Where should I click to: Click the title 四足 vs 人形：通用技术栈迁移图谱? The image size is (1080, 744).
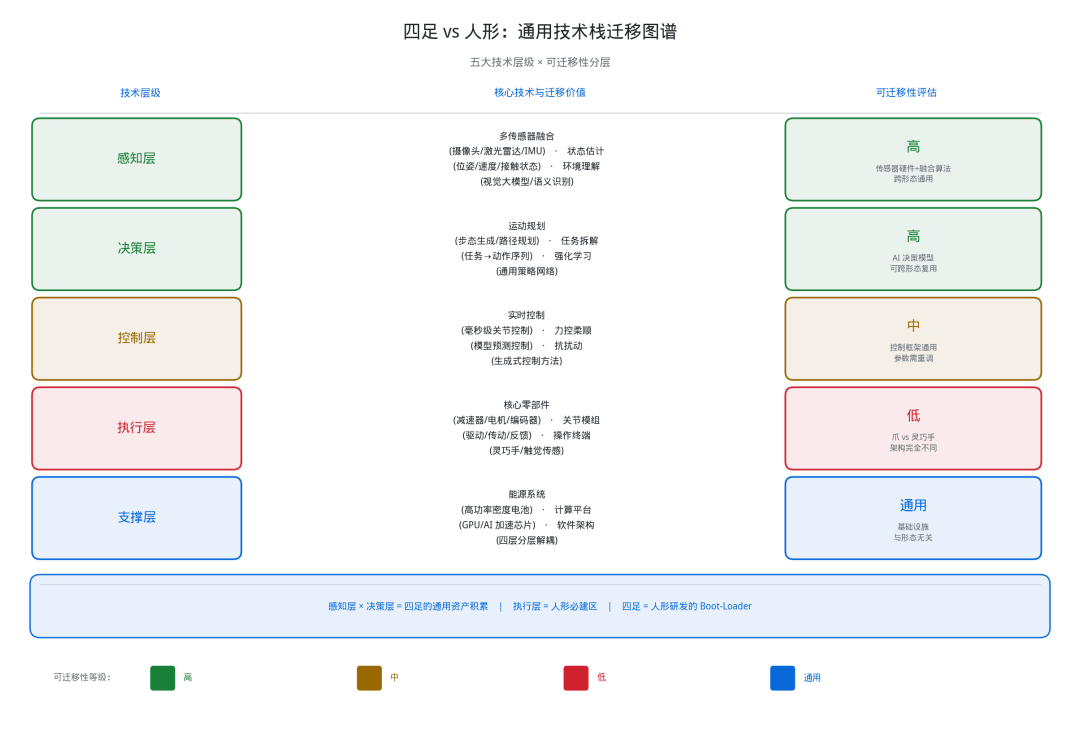click(540, 32)
